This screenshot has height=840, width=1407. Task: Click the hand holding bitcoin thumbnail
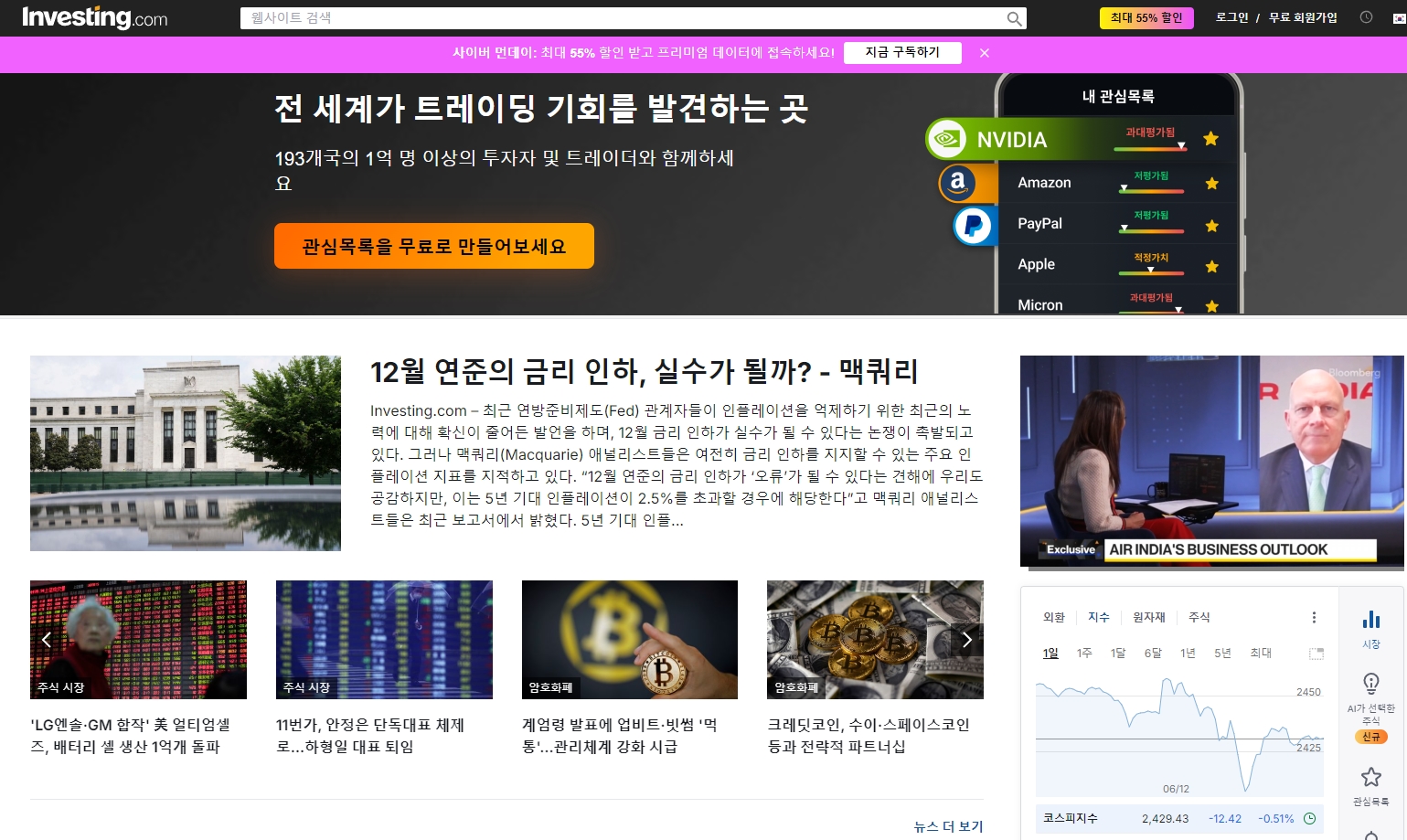tap(630, 640)
